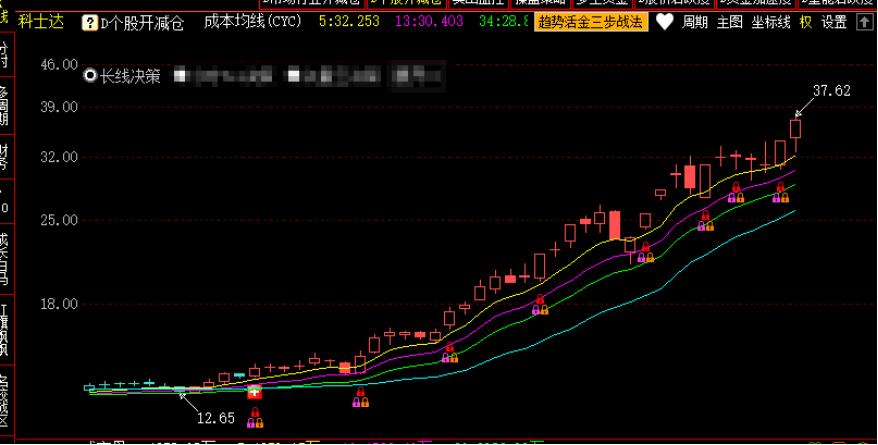
Task: Click the 46.00 price axis label
Action: 59,64
